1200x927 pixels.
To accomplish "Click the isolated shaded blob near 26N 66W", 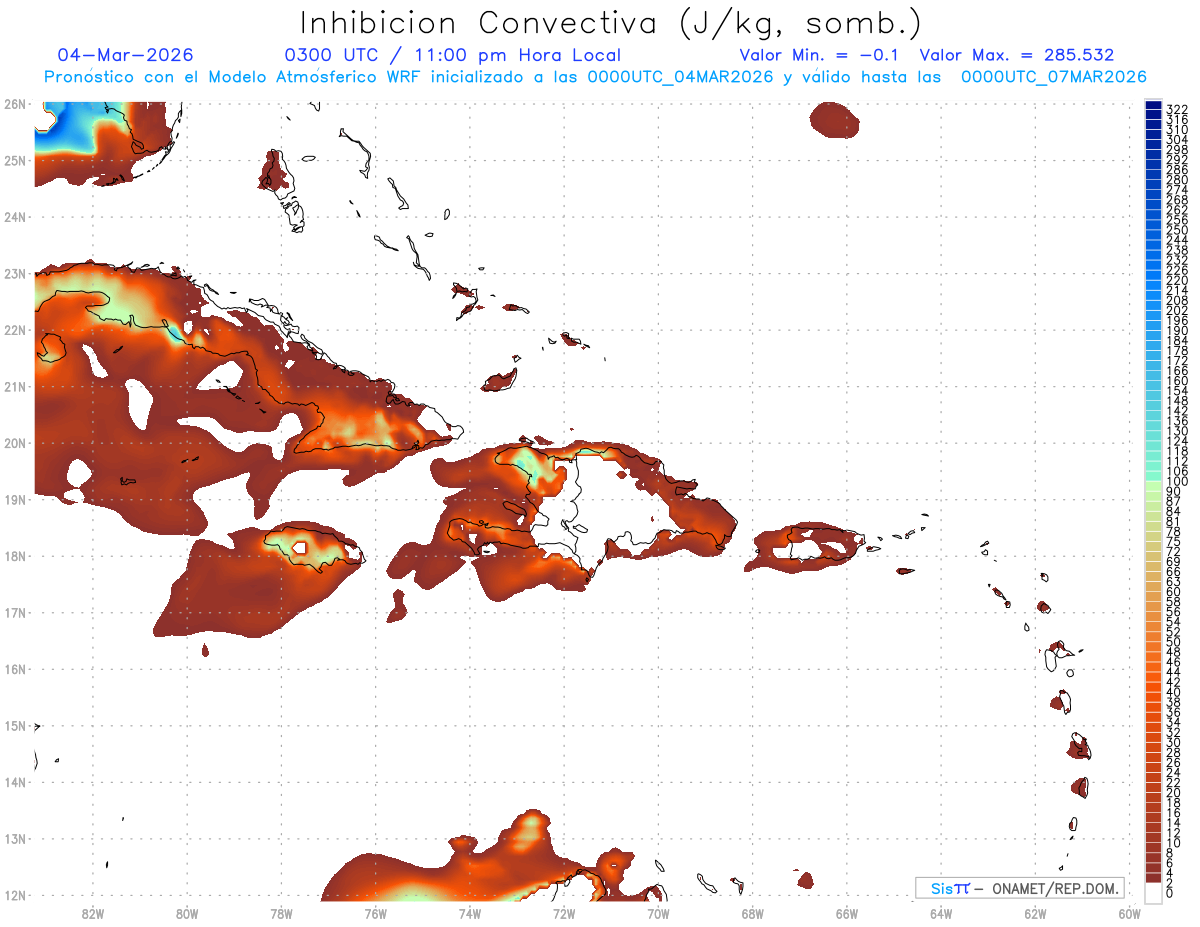I will (834, 120).
